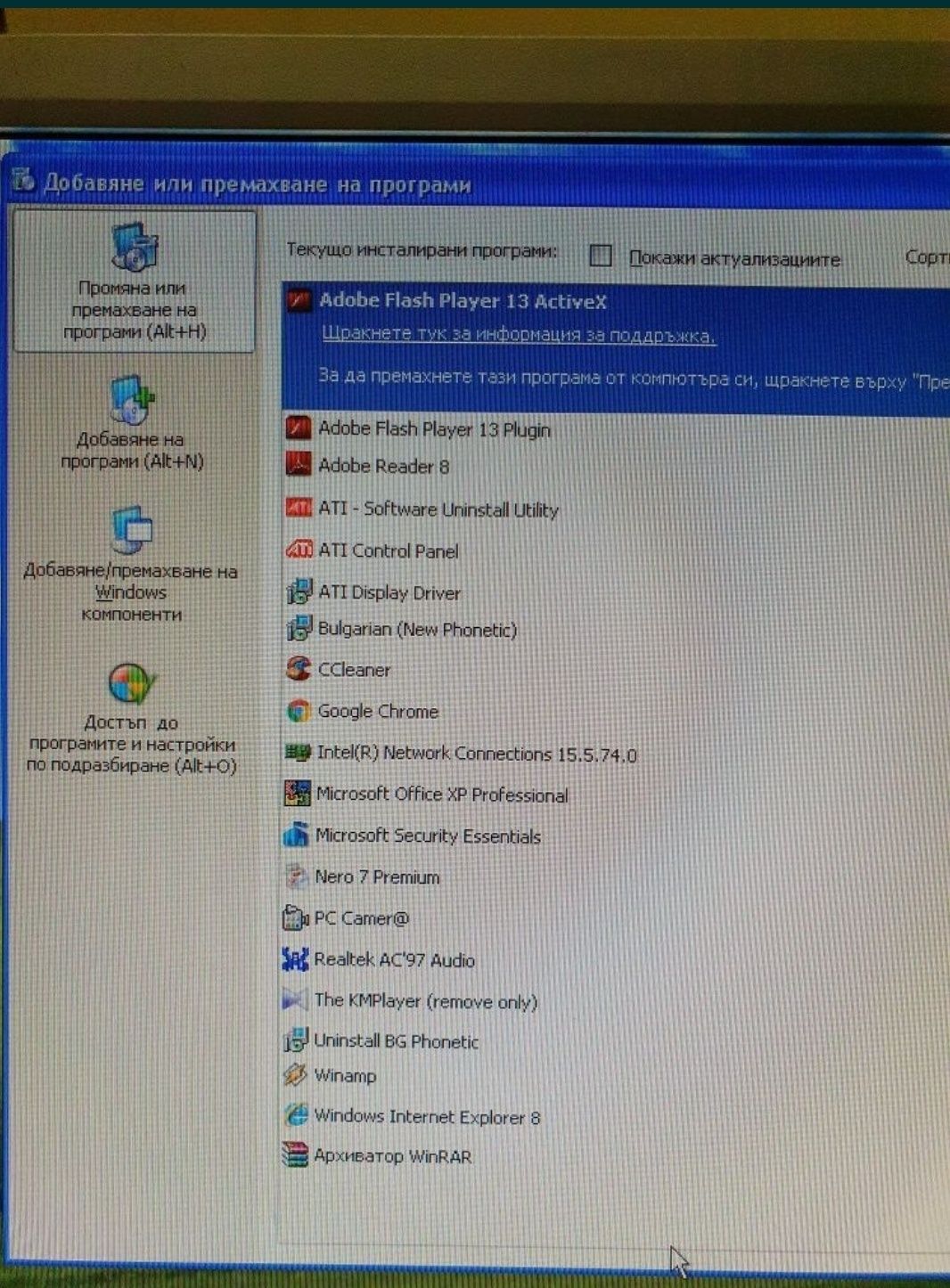This screenshot has height=1288, width=950.
Task: Click the Adobe Flash Player 13 ActiveX icon
Action: click(299, 300)
